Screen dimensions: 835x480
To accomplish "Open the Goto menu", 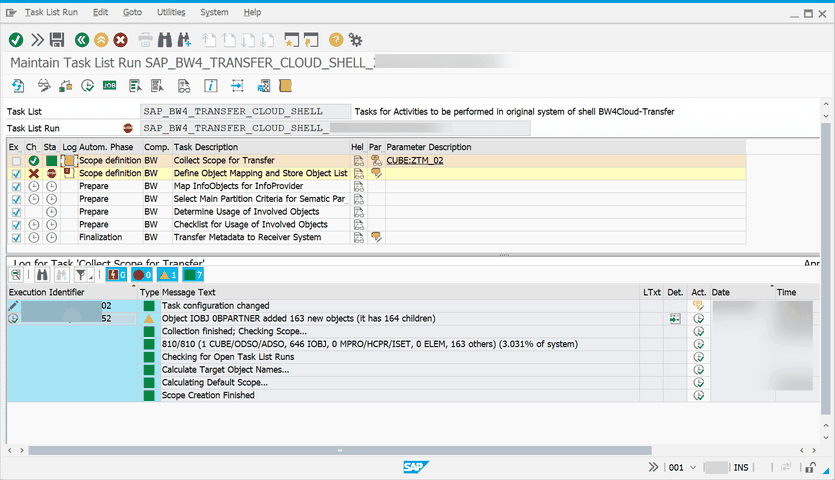I will 132,12.
